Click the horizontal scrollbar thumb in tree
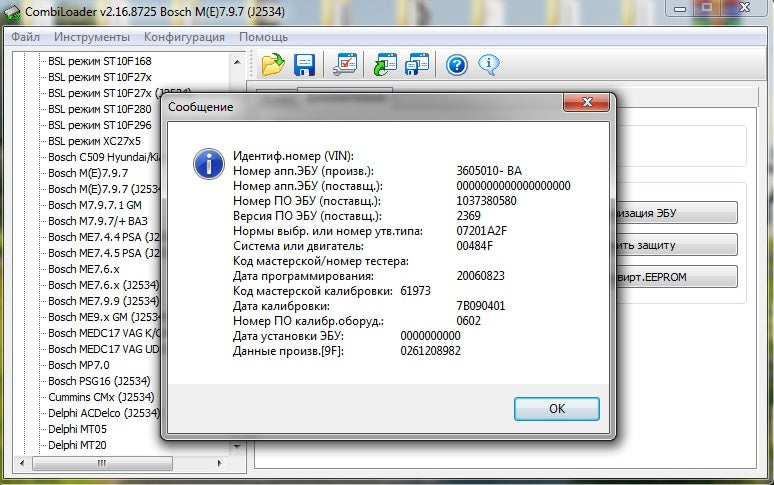Viewport: 774px width, 485px height. pos(102,463)
